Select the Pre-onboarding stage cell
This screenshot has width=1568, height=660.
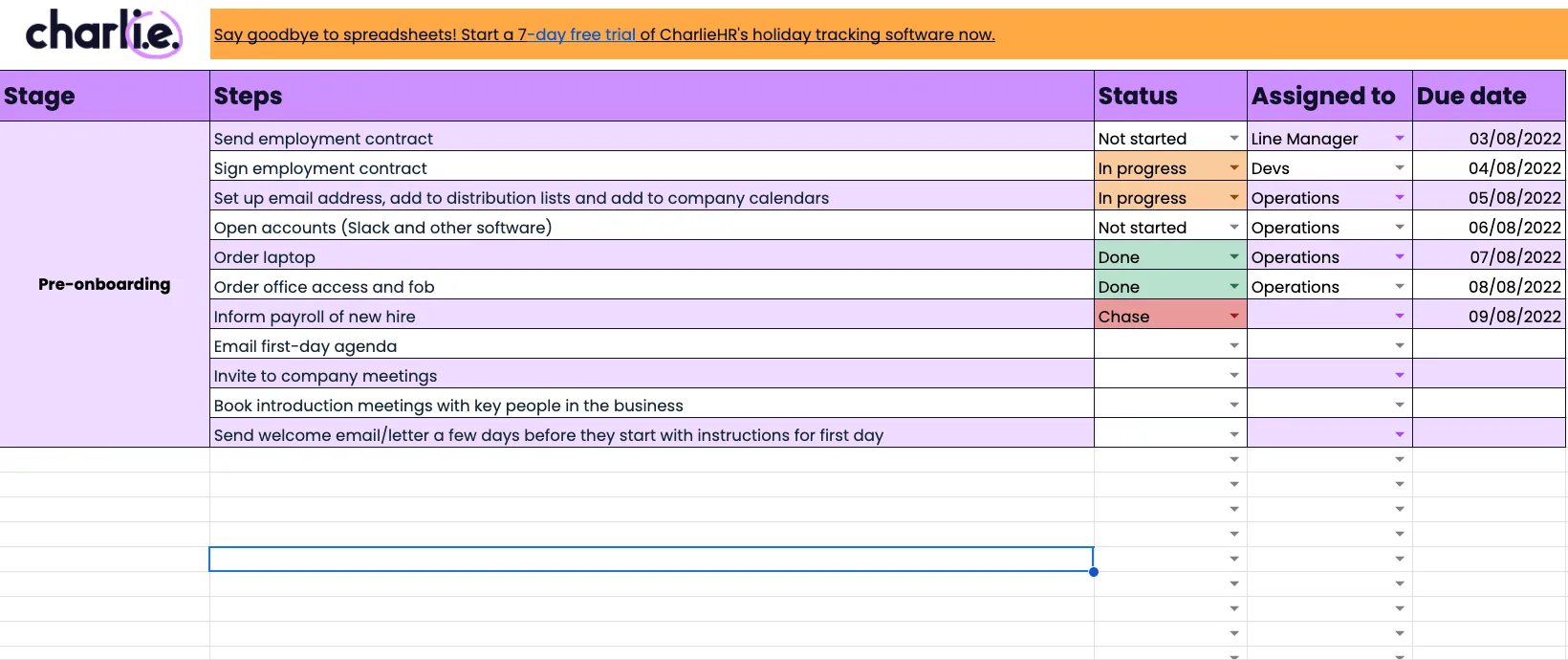pyautogui.click(x=104, y=284)
